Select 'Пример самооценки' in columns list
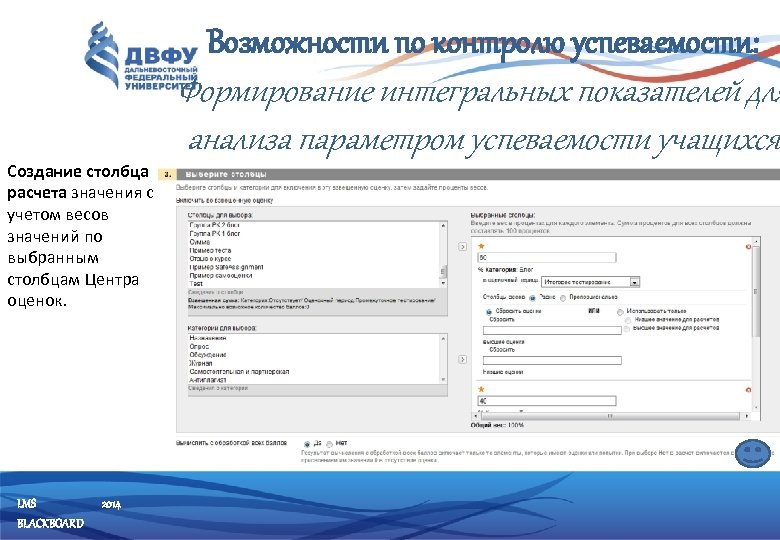Viewport: 780px width, 540px height. [221, 275]
